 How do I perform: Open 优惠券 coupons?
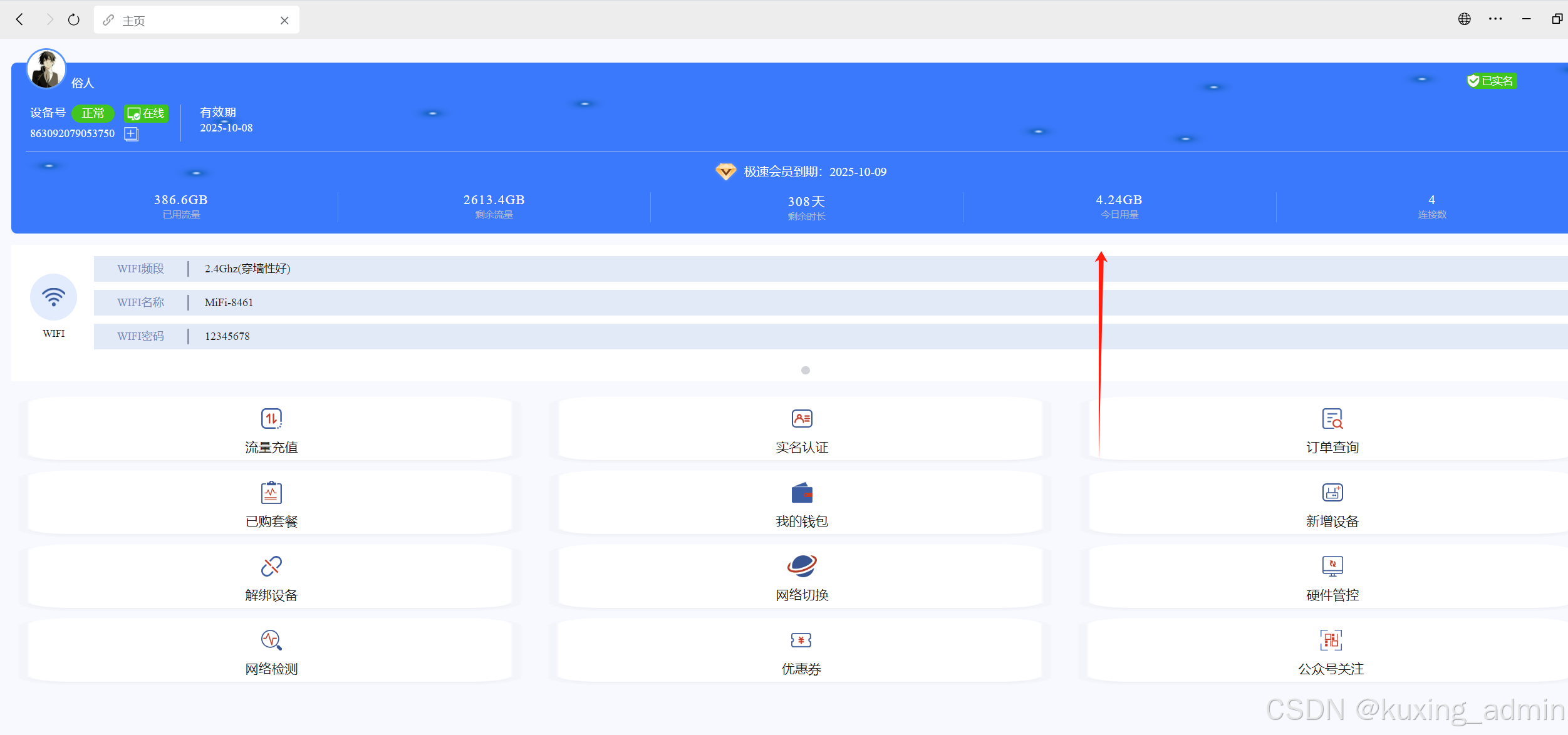[x=801, y=640]
